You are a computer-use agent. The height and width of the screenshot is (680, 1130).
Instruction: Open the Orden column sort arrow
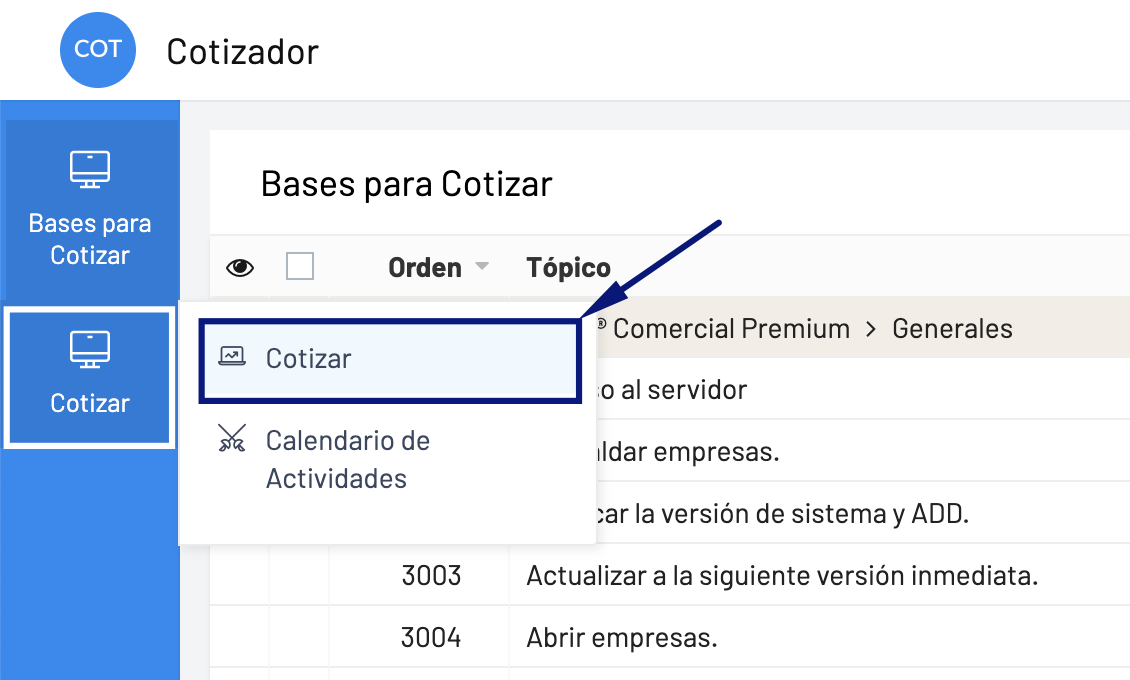click(482, 267)
